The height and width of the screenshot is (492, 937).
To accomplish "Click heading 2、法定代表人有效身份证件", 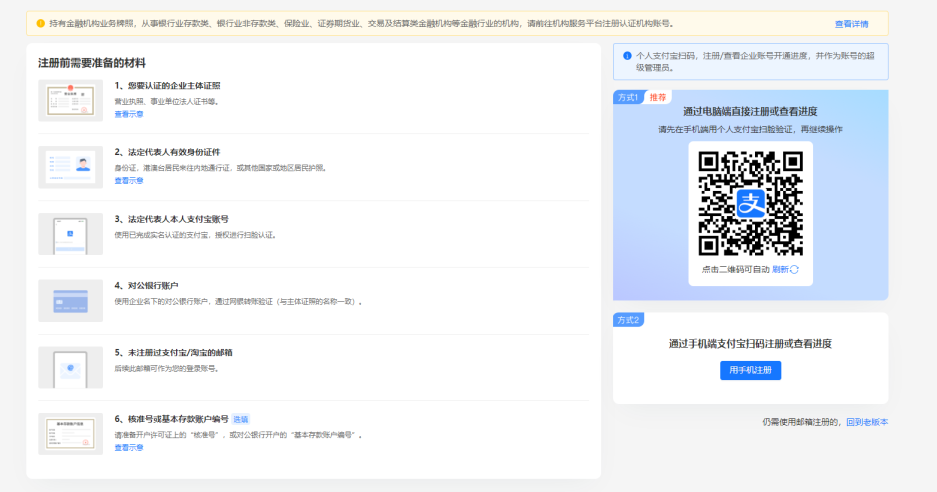I will click(167, 152).
